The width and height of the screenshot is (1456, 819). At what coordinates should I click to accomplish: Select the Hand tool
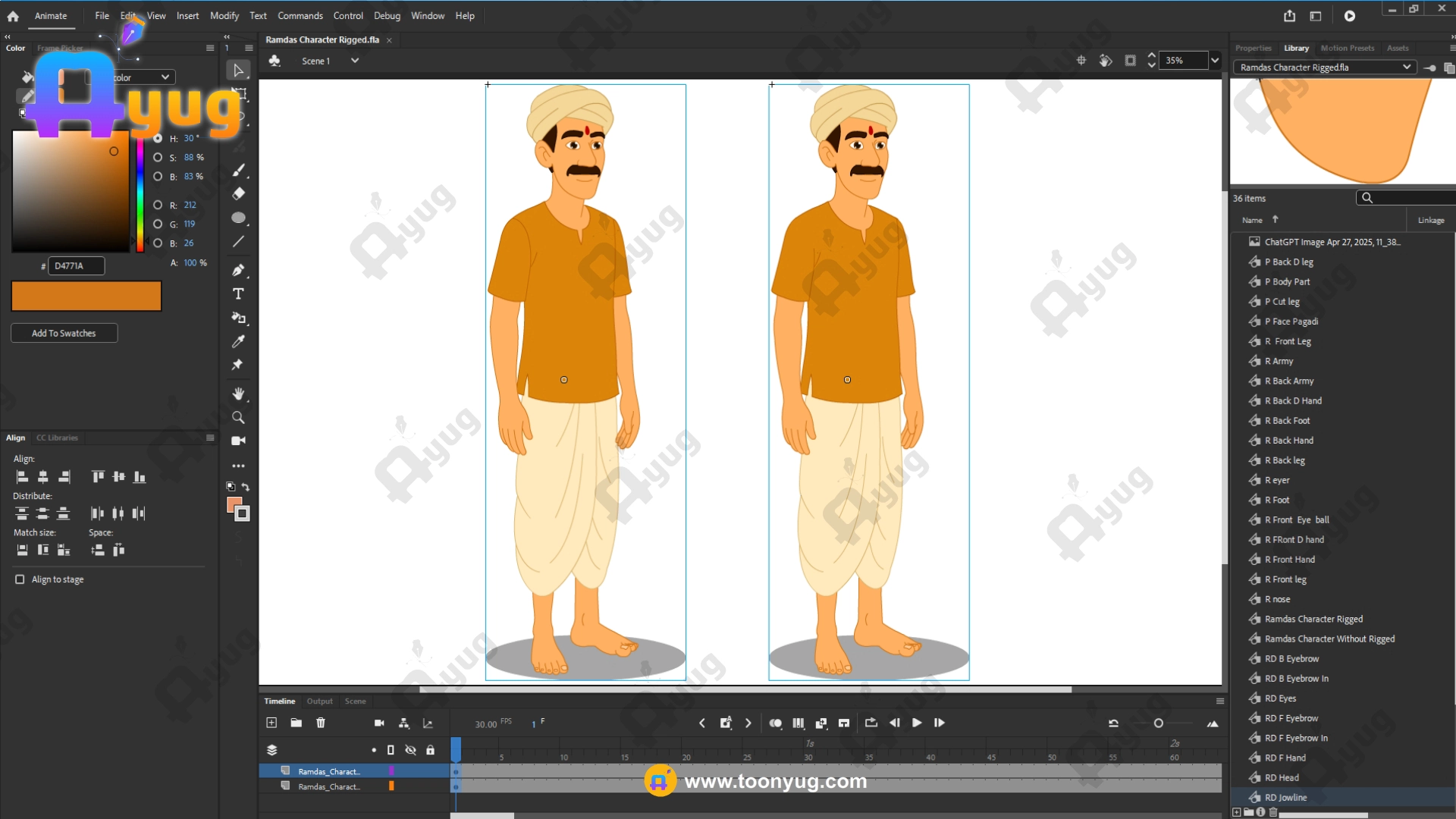tap(238, 394)
